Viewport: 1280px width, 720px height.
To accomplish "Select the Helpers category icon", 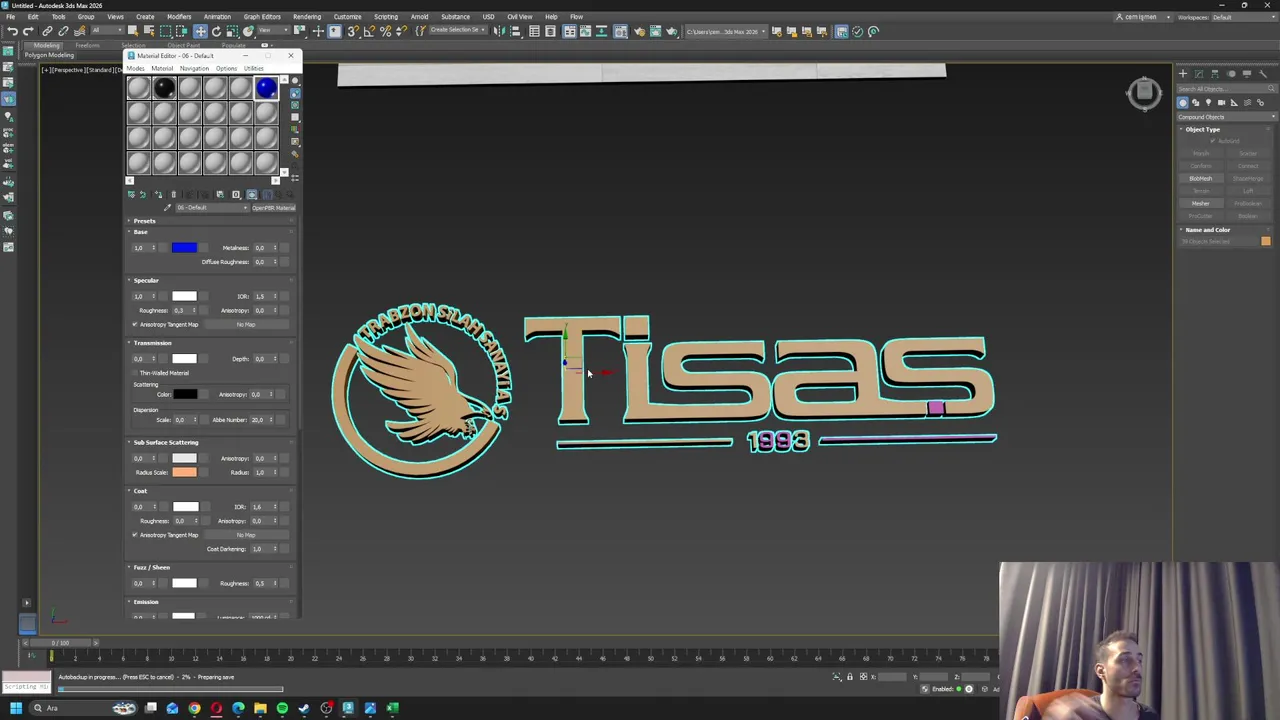I will (1234, 102).
